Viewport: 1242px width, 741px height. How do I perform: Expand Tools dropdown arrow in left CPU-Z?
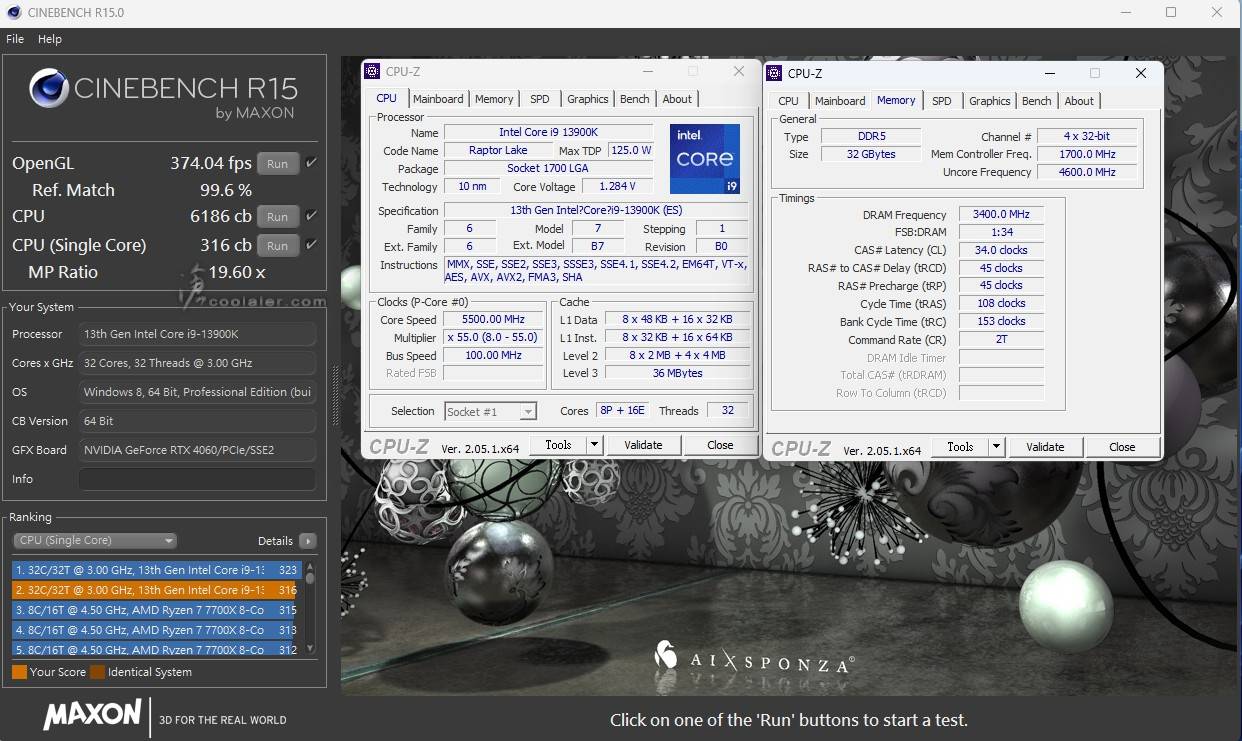[x=594, y=445]
